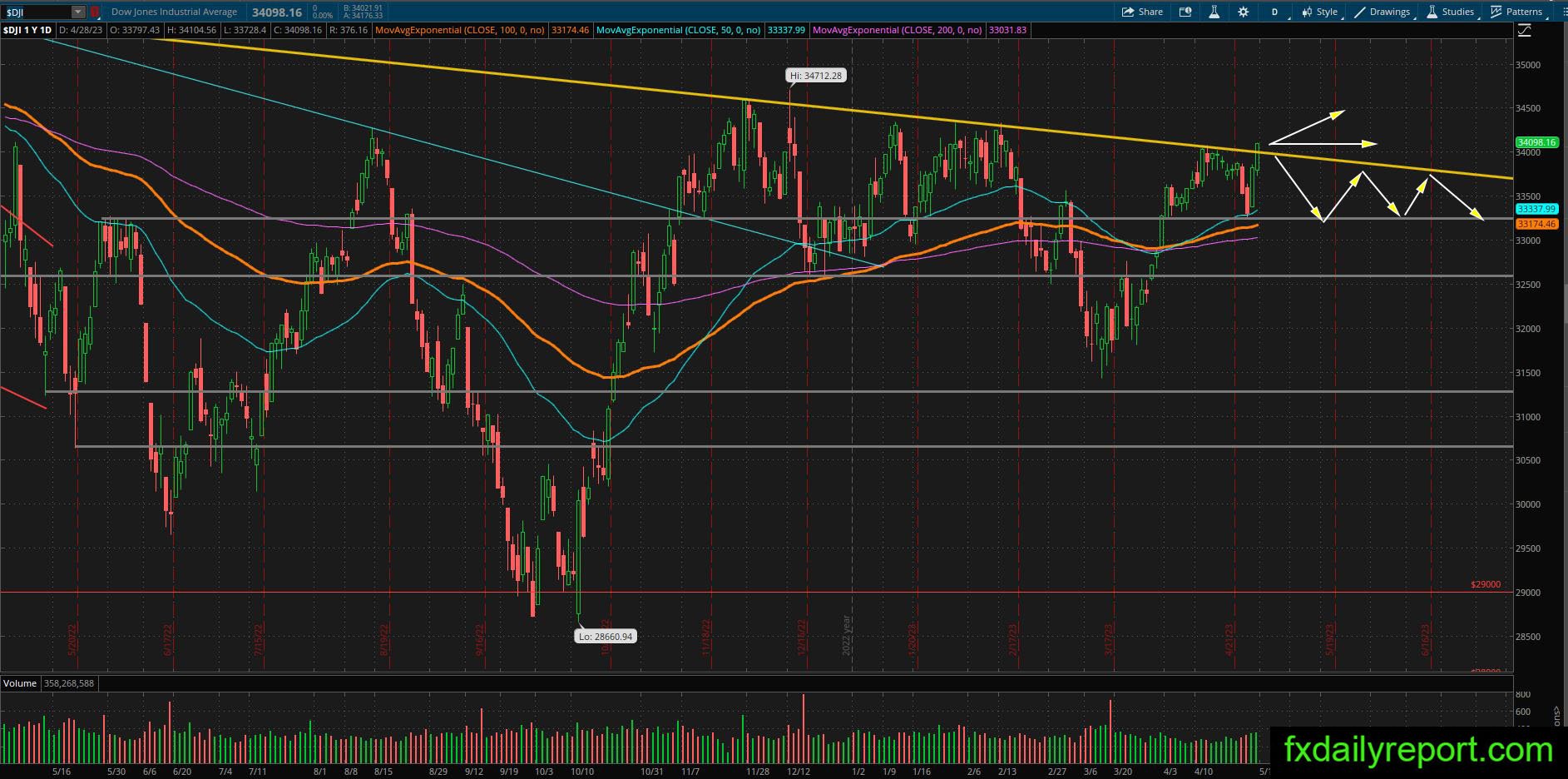Click the flask icon next to the gear
1568x779 pixels.
coord(1214,12)
